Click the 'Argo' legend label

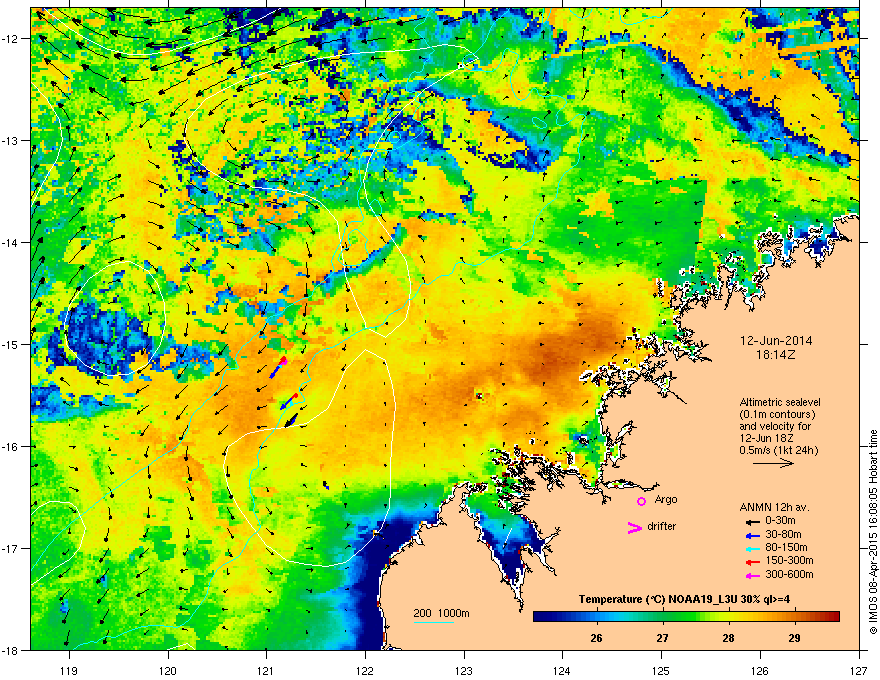click(666, 499)
